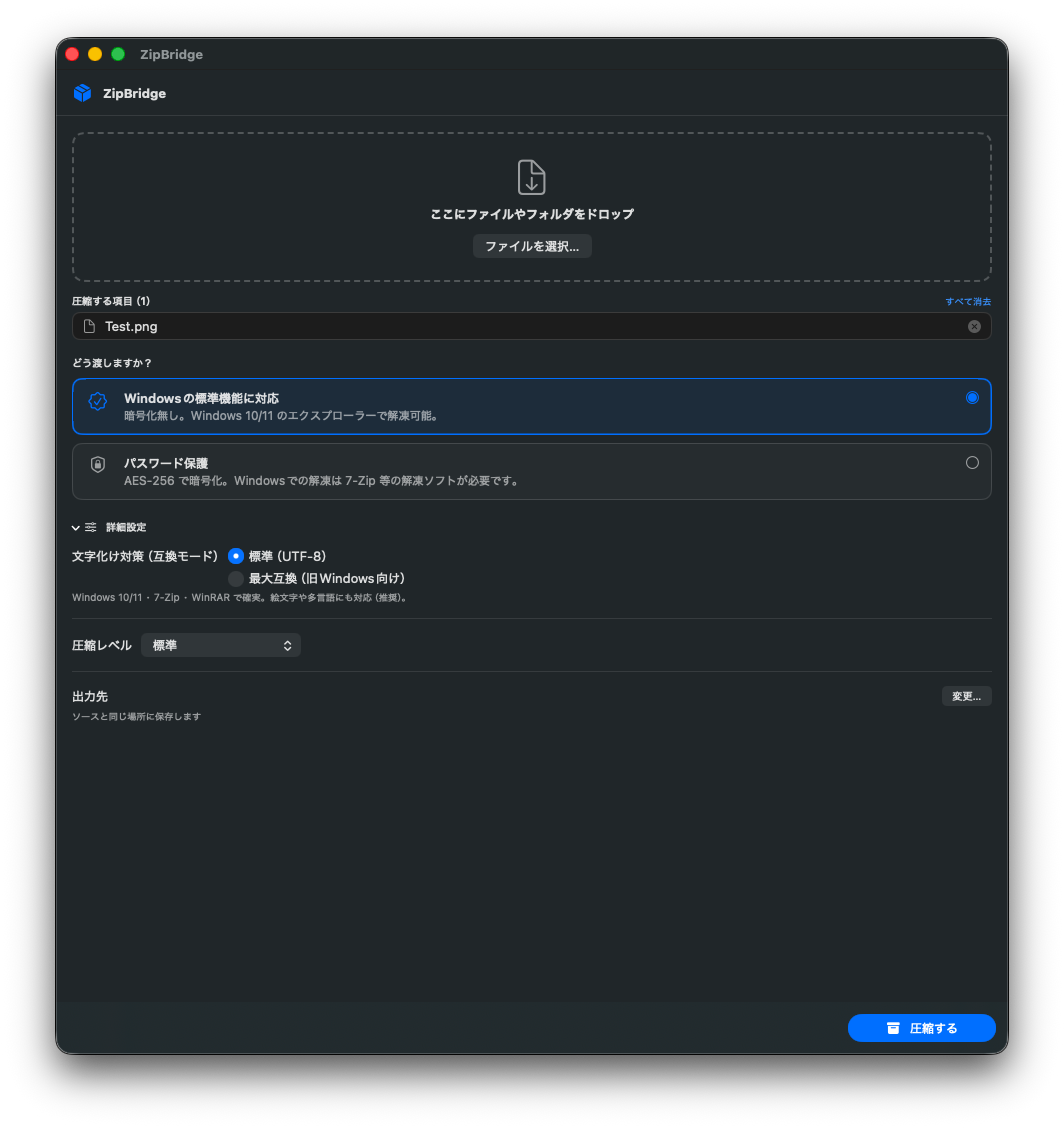Click the Windowsの標準機能に対応 option title
This screenshot has height=1128, width=1064.
tap(201, 399)
